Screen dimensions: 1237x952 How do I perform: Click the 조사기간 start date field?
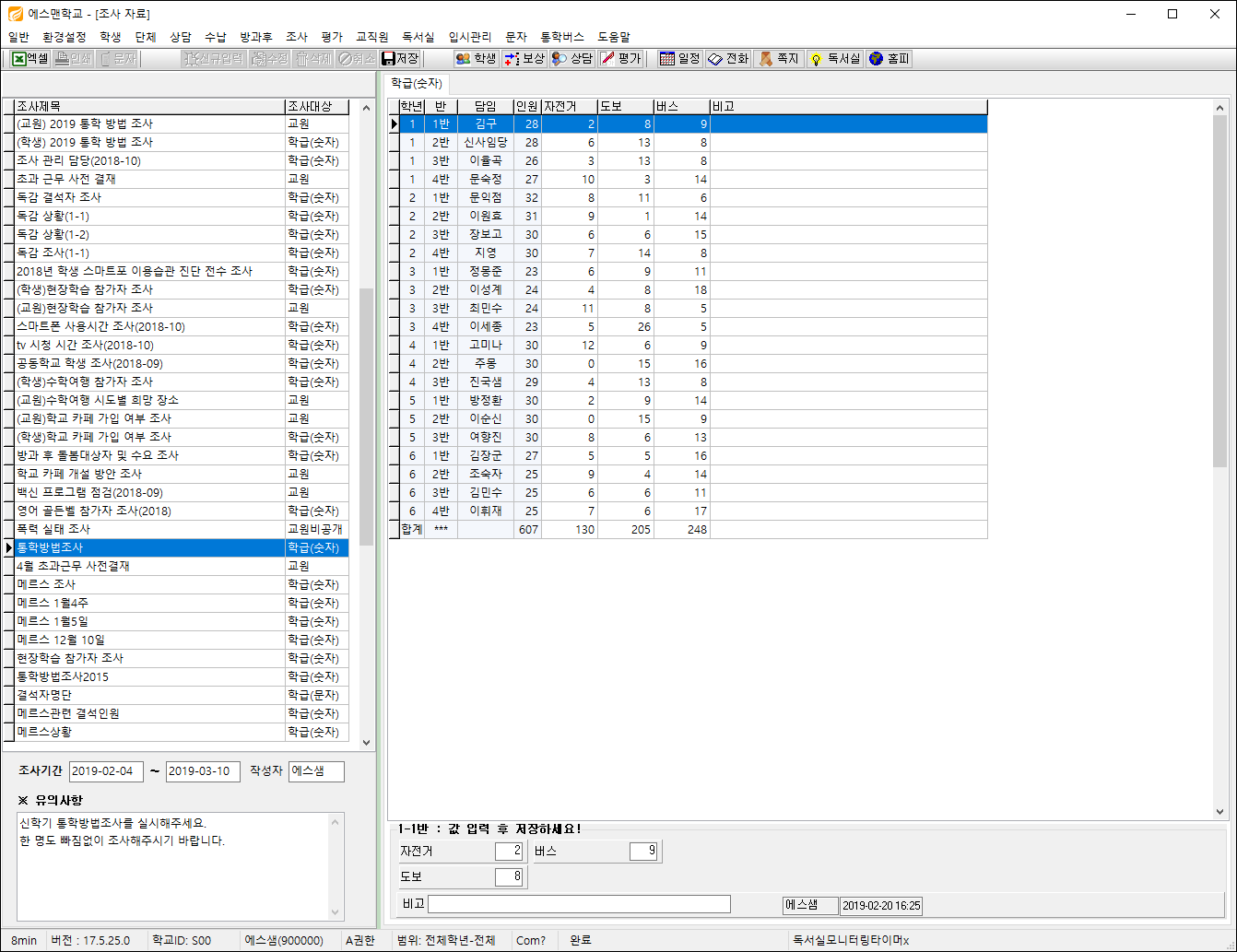coord(106,771)
